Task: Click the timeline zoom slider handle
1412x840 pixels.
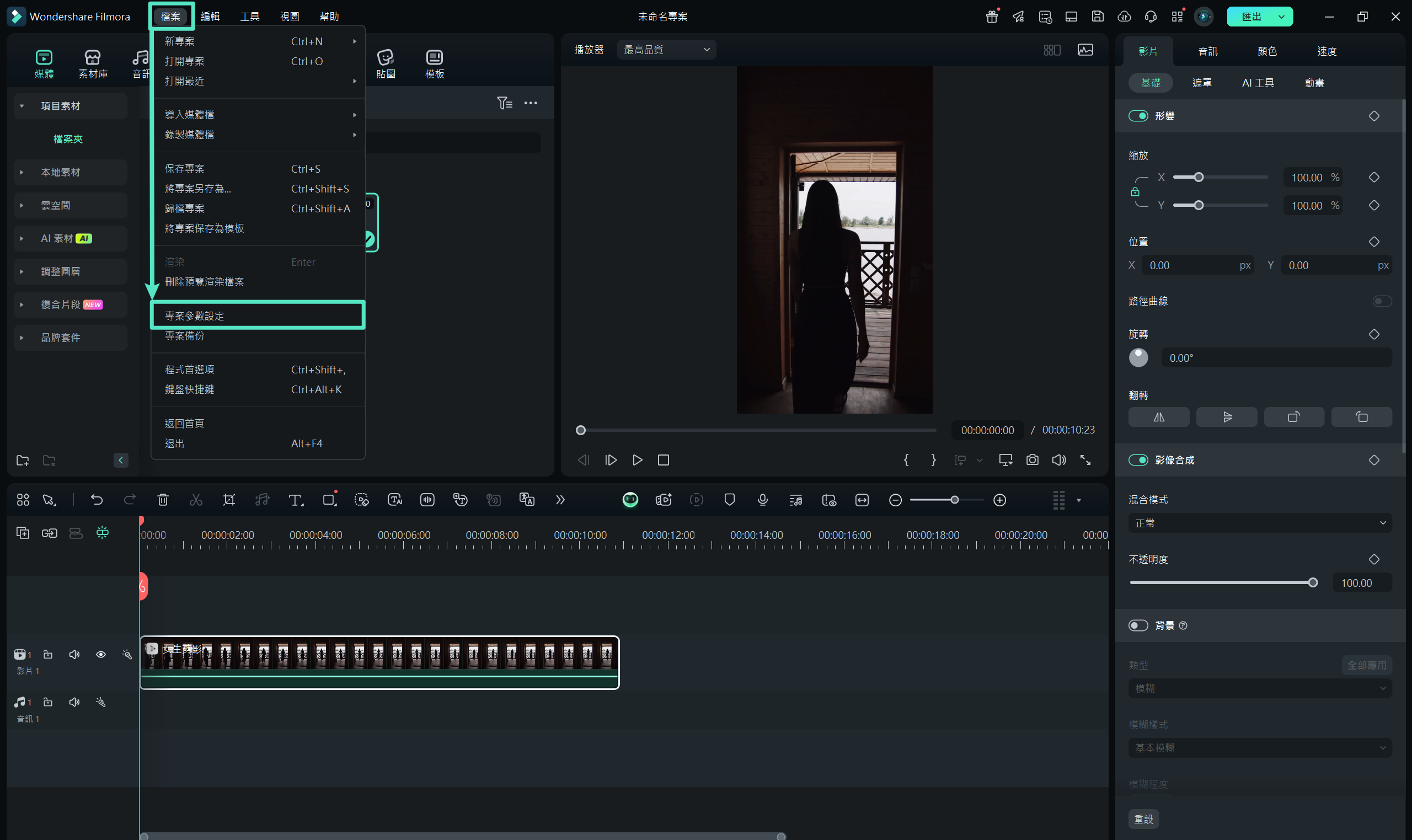Action: click(x=955, y=500)
